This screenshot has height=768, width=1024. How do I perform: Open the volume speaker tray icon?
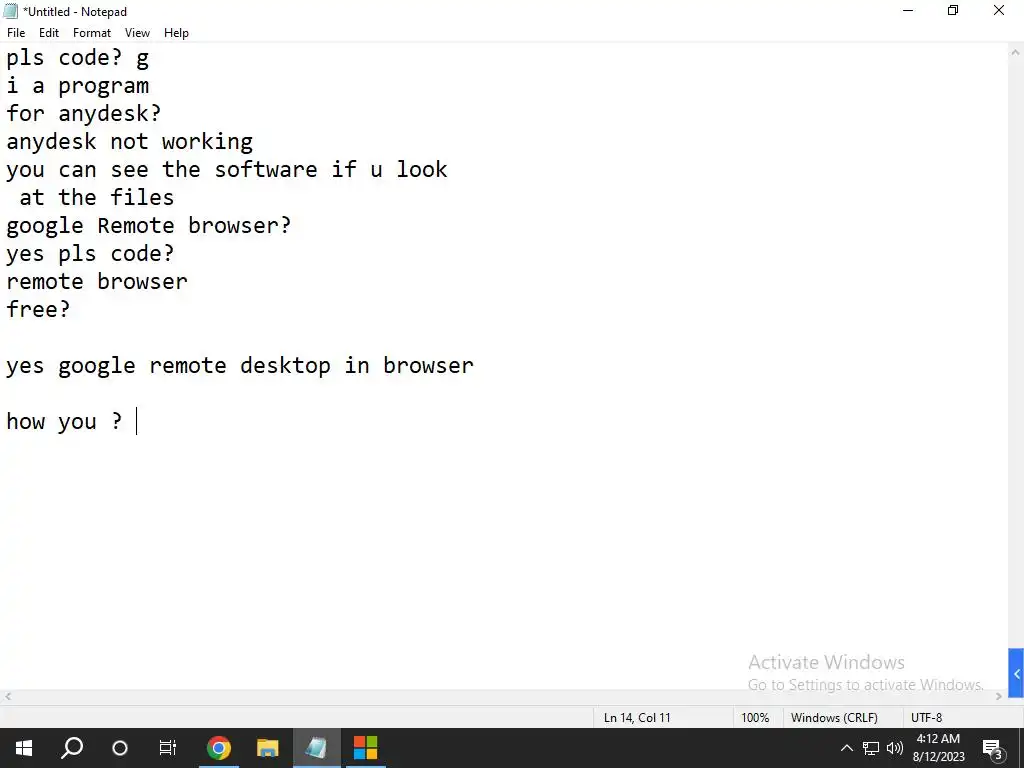pos(895,748)
